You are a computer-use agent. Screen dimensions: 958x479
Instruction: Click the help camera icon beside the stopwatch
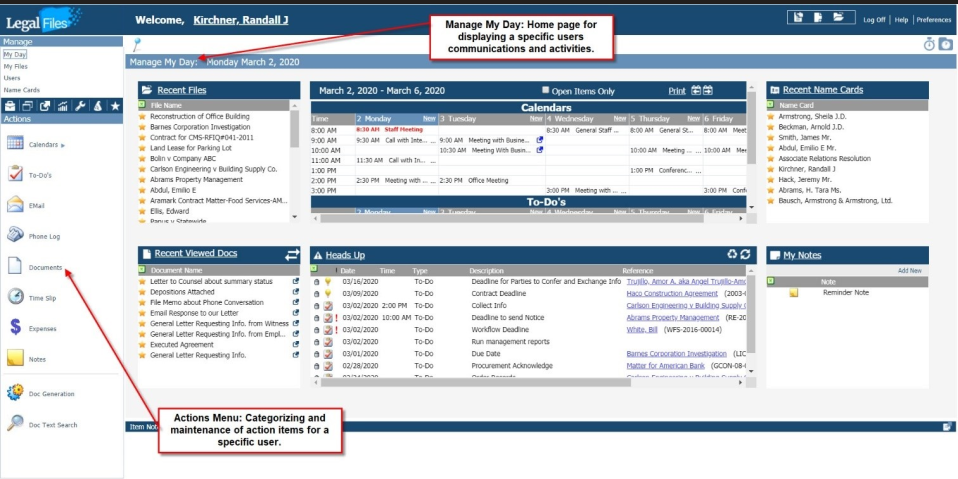click(x=946, y=44)
